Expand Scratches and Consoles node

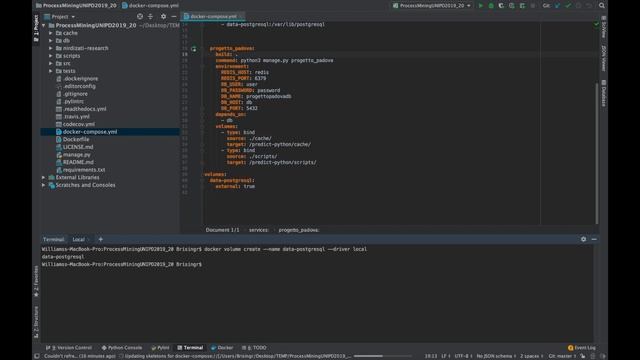[44, 185]
